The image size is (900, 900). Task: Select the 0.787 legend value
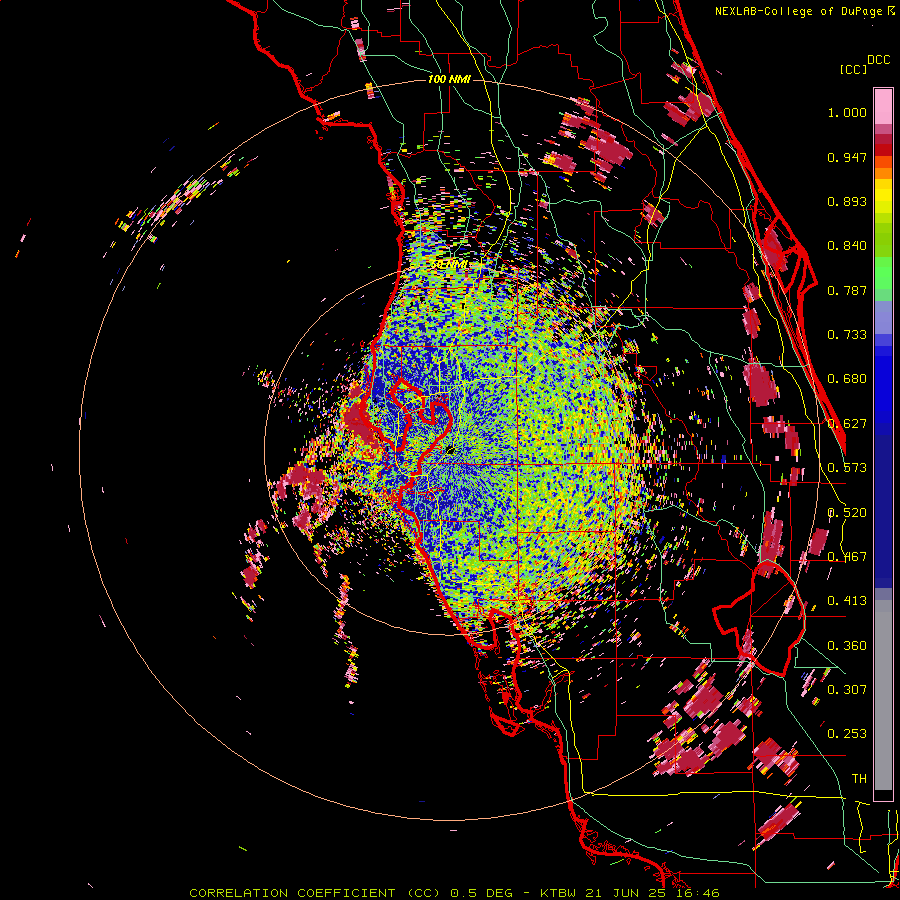(x=847, y=290)
